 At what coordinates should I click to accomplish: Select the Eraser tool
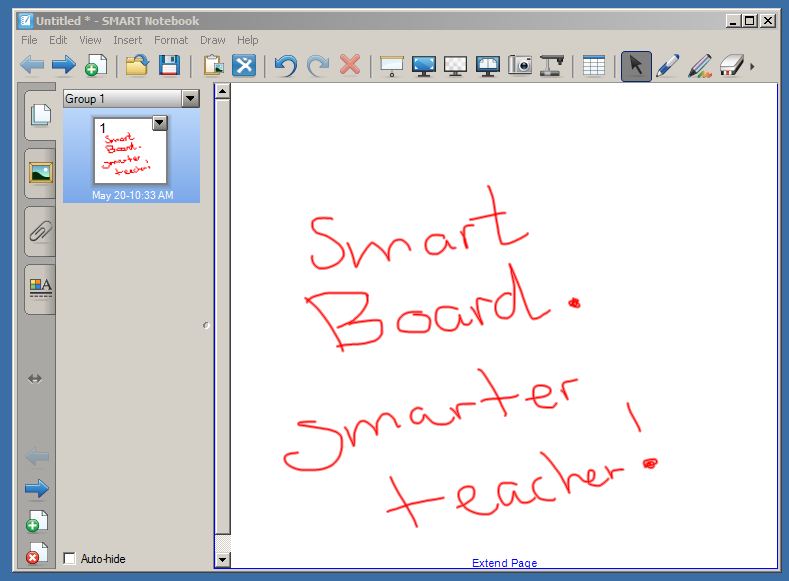tap(732, 66)
